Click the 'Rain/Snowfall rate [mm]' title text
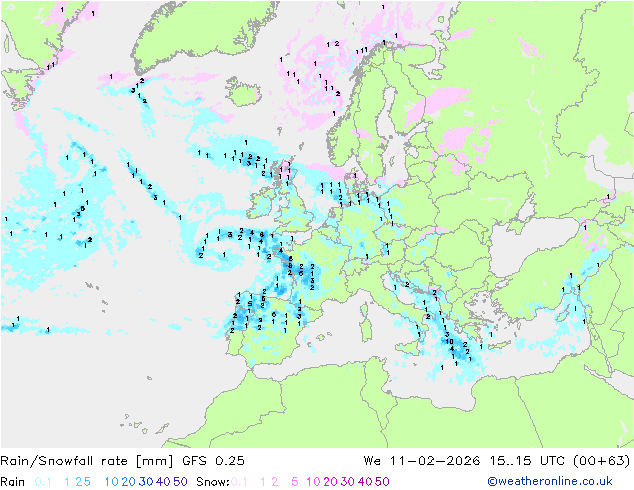This screenshot has height=490, width=634. 87,461
